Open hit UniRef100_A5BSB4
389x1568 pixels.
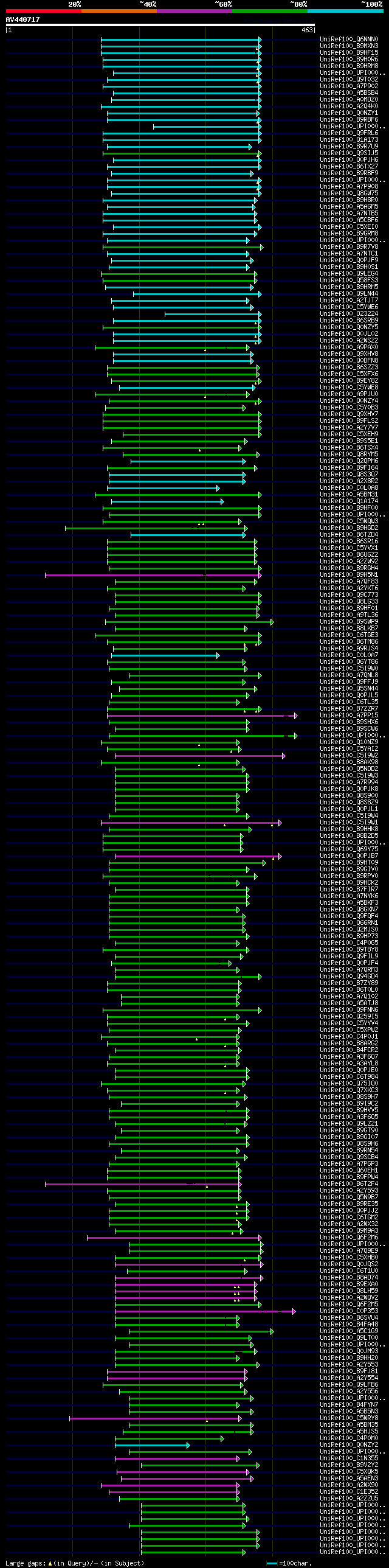point(349,93)
